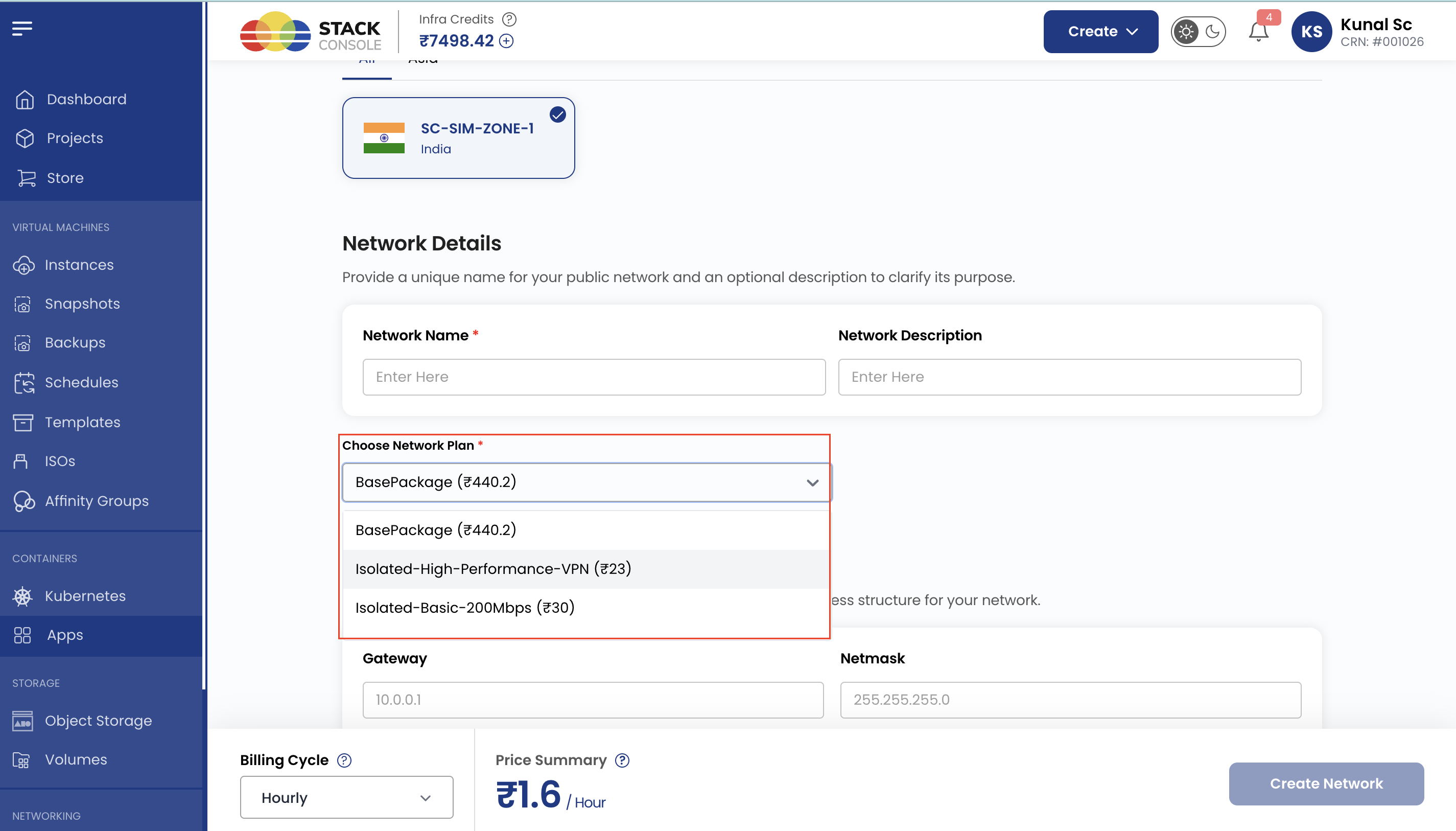Screen dimensions: 1456x831
Task: Open Dashboard home icon
Action: [x=25, y=99]
